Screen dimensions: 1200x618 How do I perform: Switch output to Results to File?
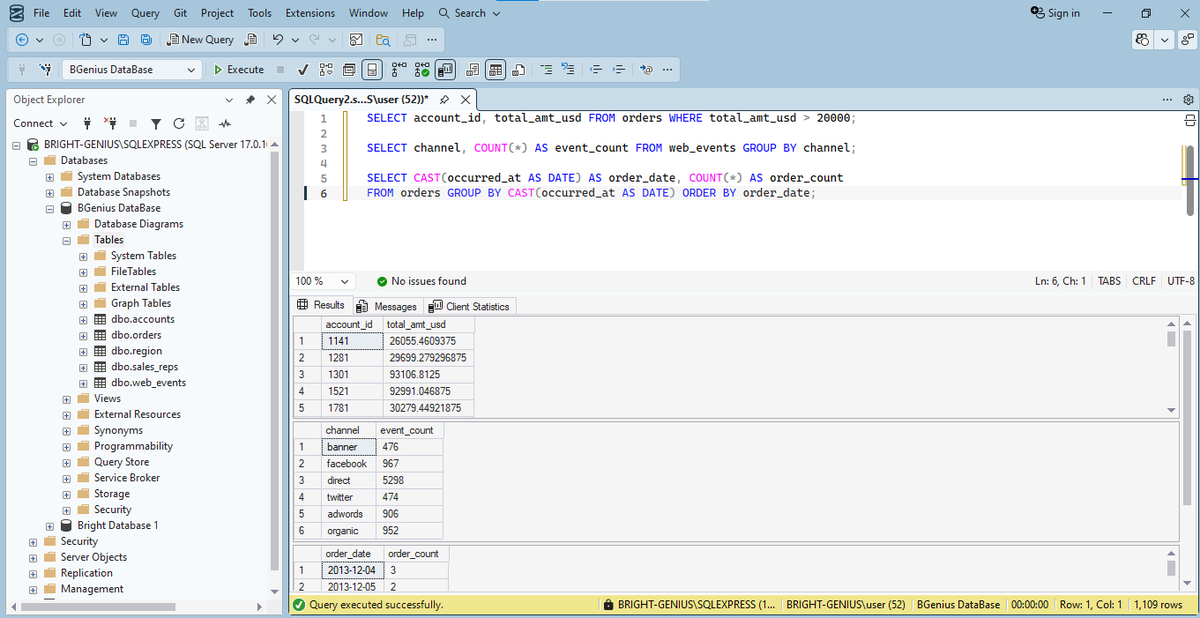pyautogui.click(x=518, y=70)
